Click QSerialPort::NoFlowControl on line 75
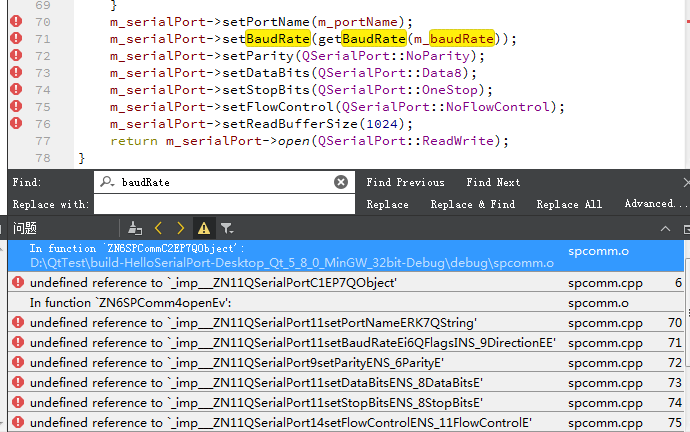Screen dimensions: 690x432 pyautogui.click(x=445, y=107)
